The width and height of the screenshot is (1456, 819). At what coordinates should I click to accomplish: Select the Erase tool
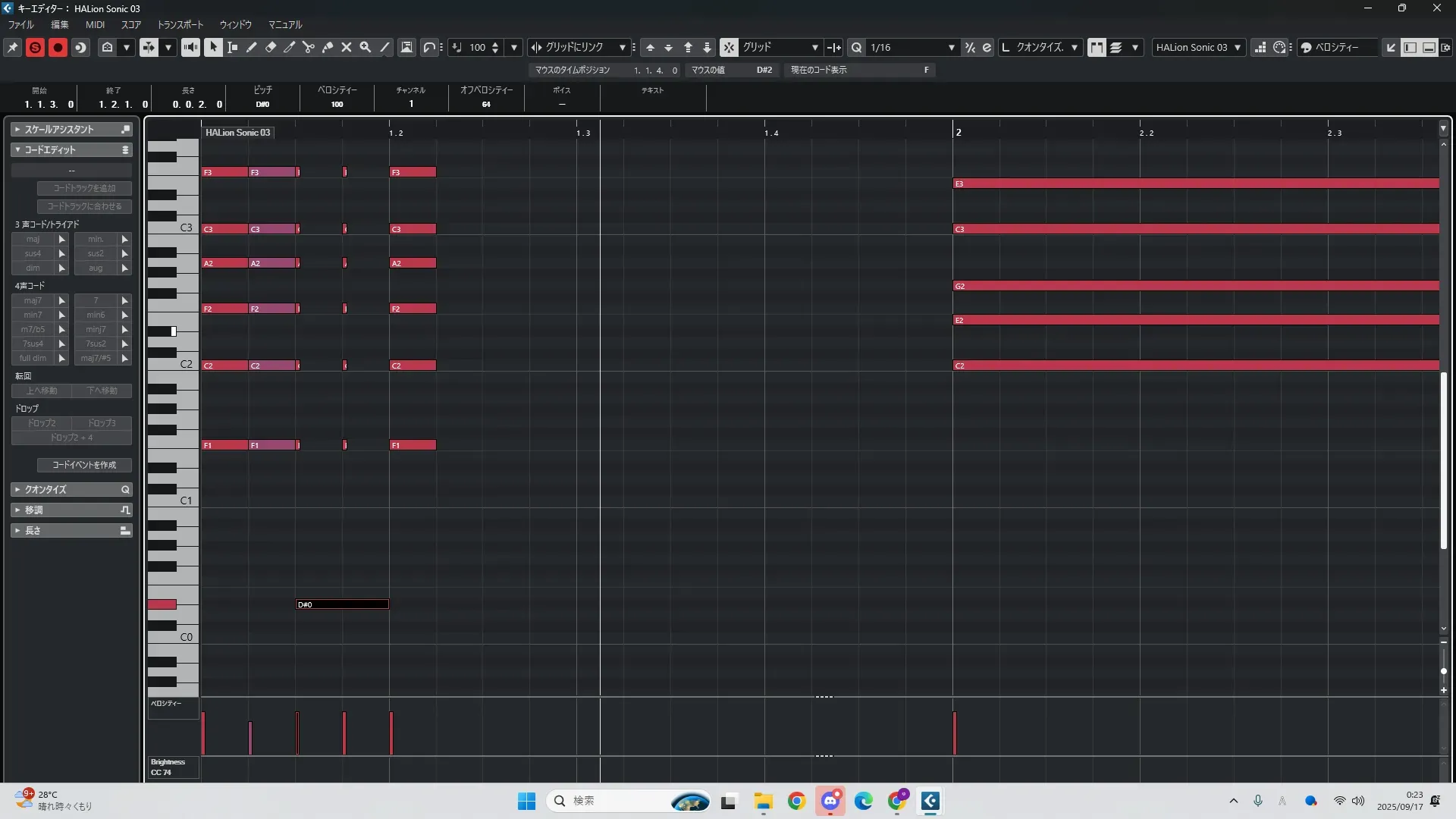(x=271, y=47)
